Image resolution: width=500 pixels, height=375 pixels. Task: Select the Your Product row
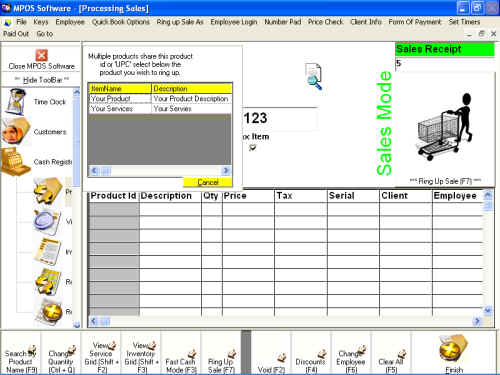click(160, 99)
